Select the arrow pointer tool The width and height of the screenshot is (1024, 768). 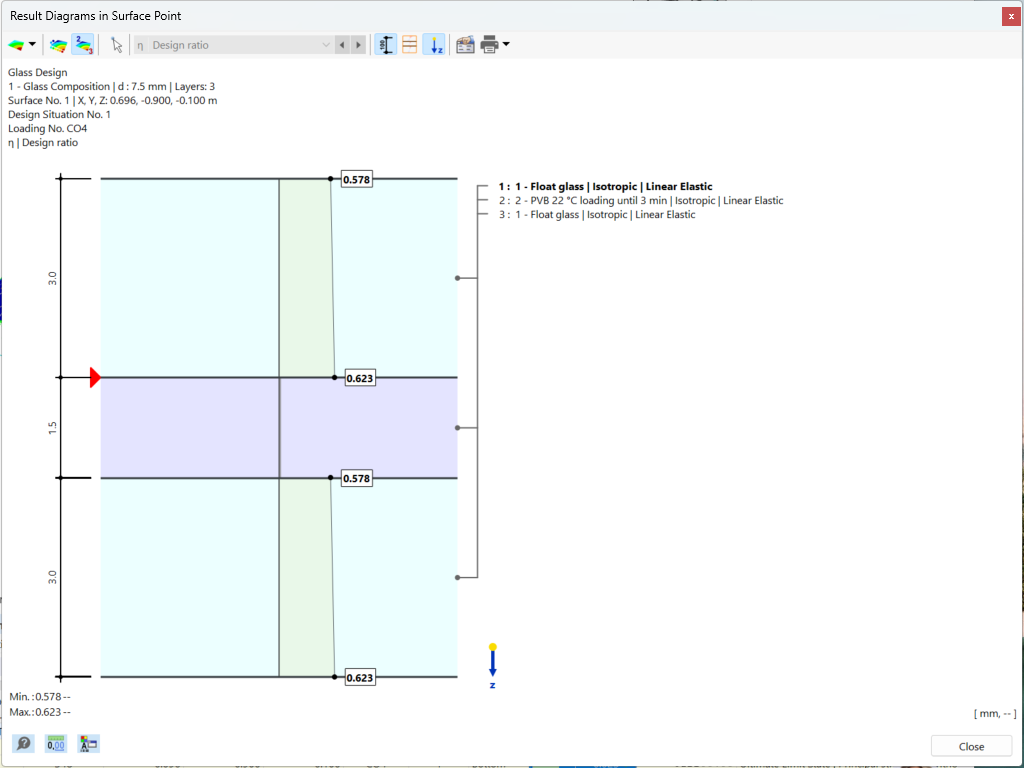[x=116, y=44]
